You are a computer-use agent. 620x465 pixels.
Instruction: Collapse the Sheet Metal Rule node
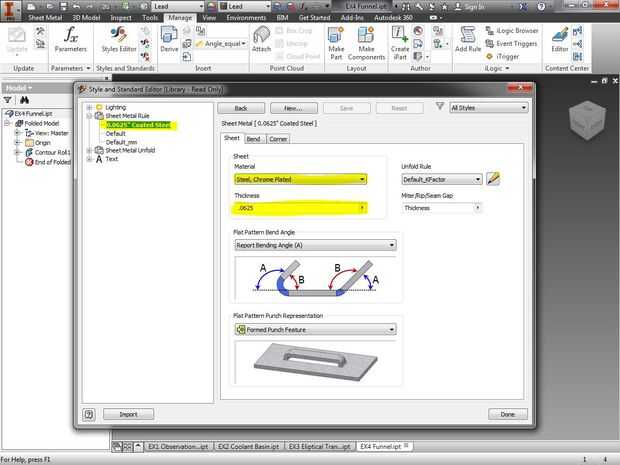click(89, 116)
